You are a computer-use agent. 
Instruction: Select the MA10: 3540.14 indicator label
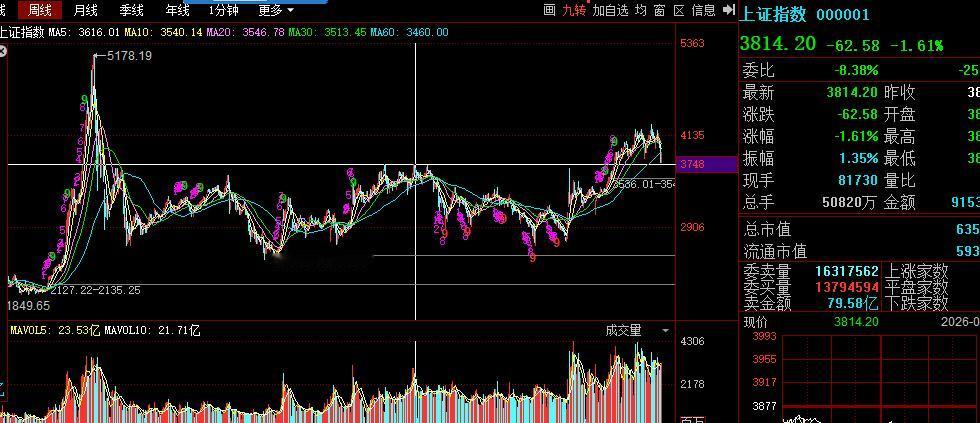163,32
